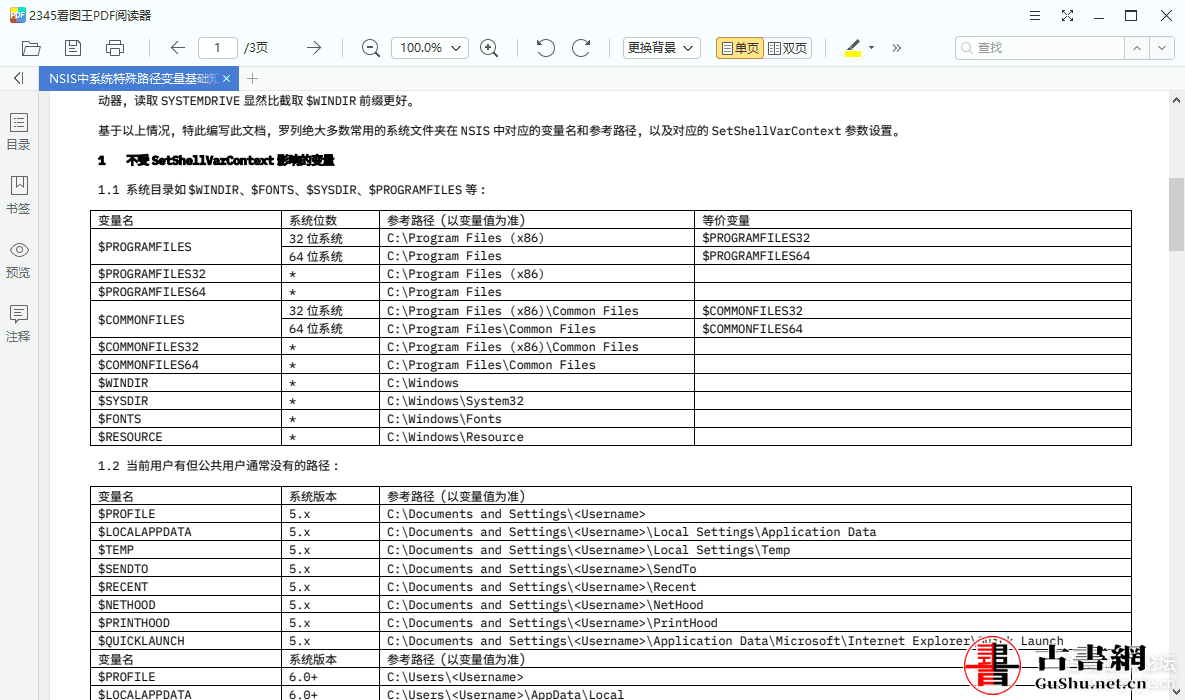Click the Open file folder icon
Image resolution: width=1185 pixels, height=700 pixels.
tap(31, 48)
